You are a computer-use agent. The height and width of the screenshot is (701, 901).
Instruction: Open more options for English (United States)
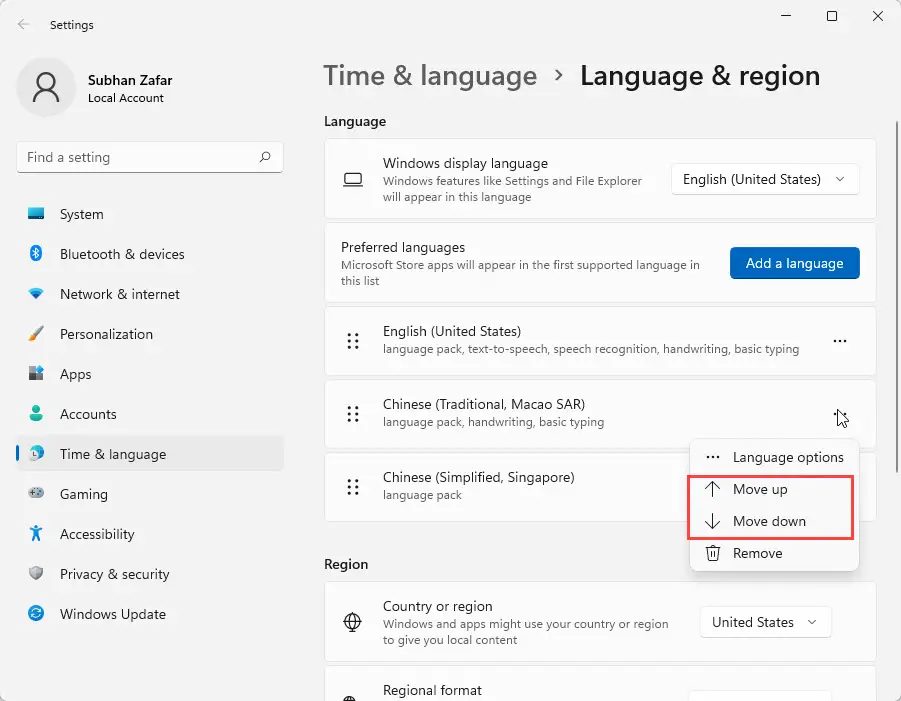pyautogui.click(x=840, y=341)
